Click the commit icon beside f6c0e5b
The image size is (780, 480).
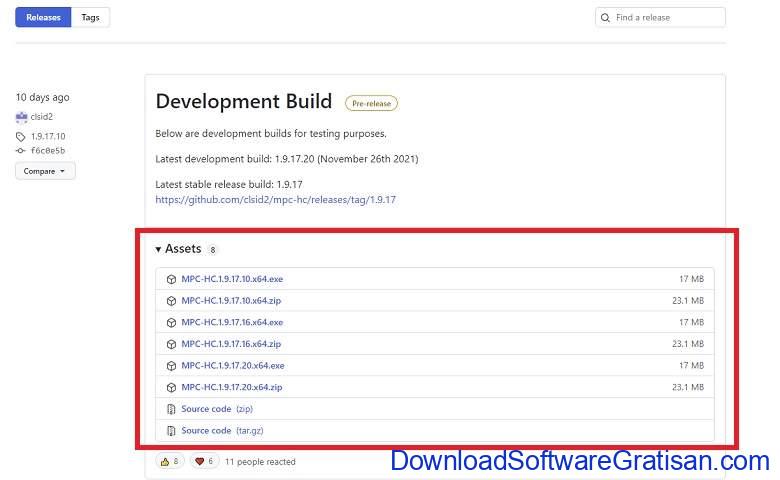click(x=20, y=151)
